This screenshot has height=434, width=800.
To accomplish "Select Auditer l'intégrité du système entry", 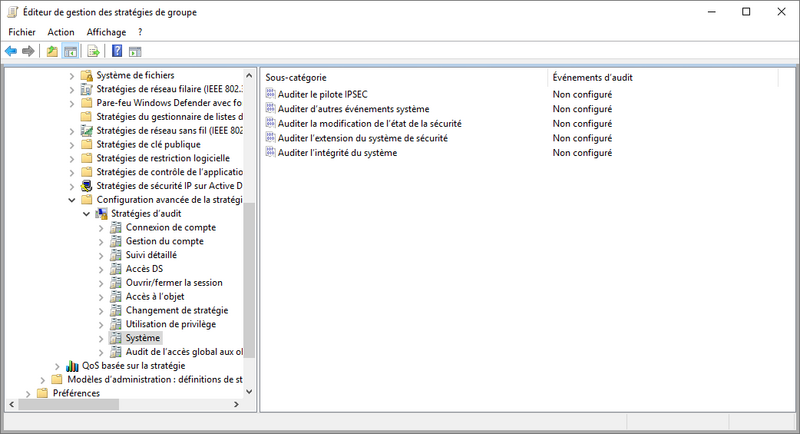I will coord(337,153).
